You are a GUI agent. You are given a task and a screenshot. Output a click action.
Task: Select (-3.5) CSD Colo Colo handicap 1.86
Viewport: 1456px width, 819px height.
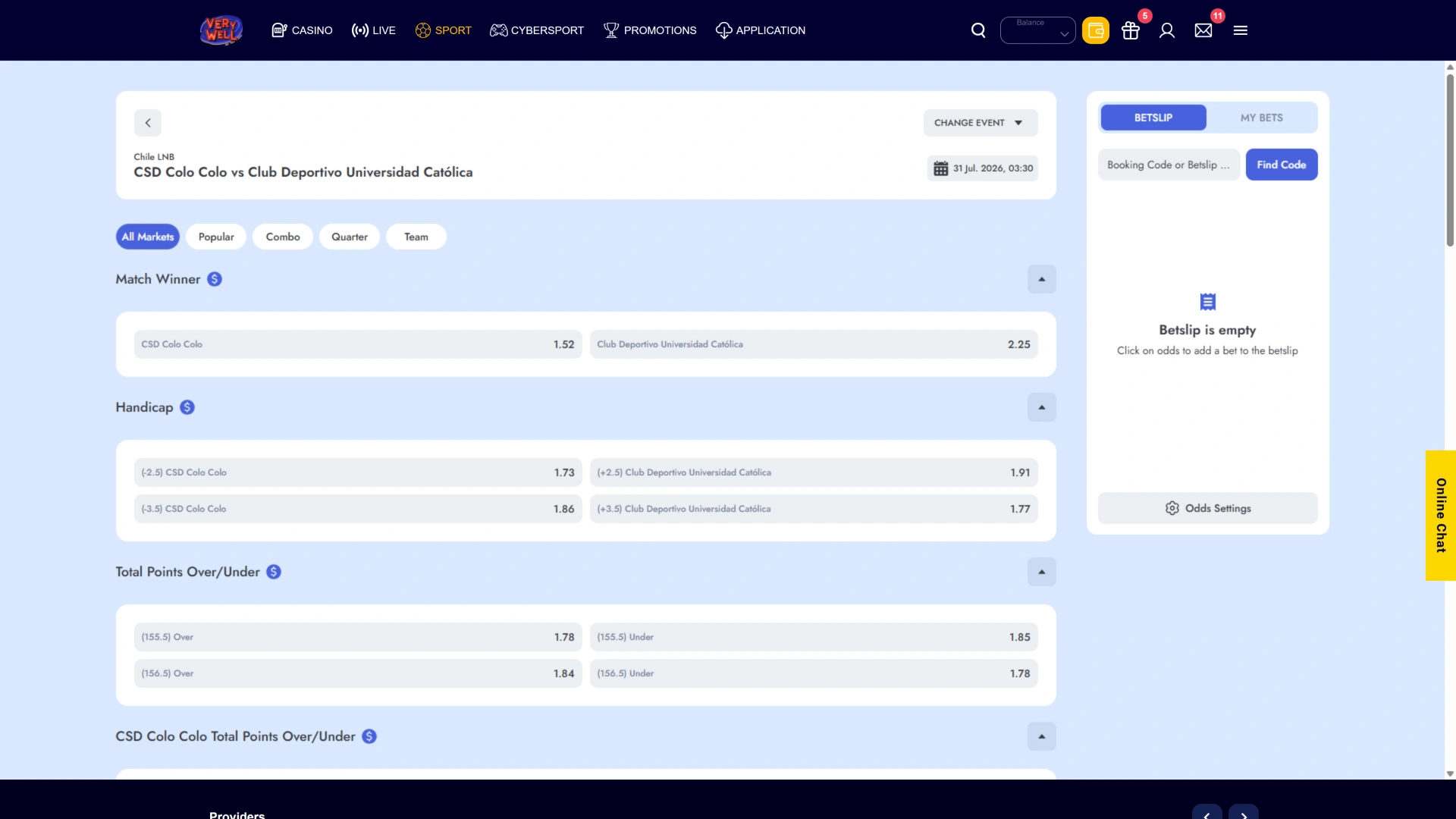(x=358, y=509)
